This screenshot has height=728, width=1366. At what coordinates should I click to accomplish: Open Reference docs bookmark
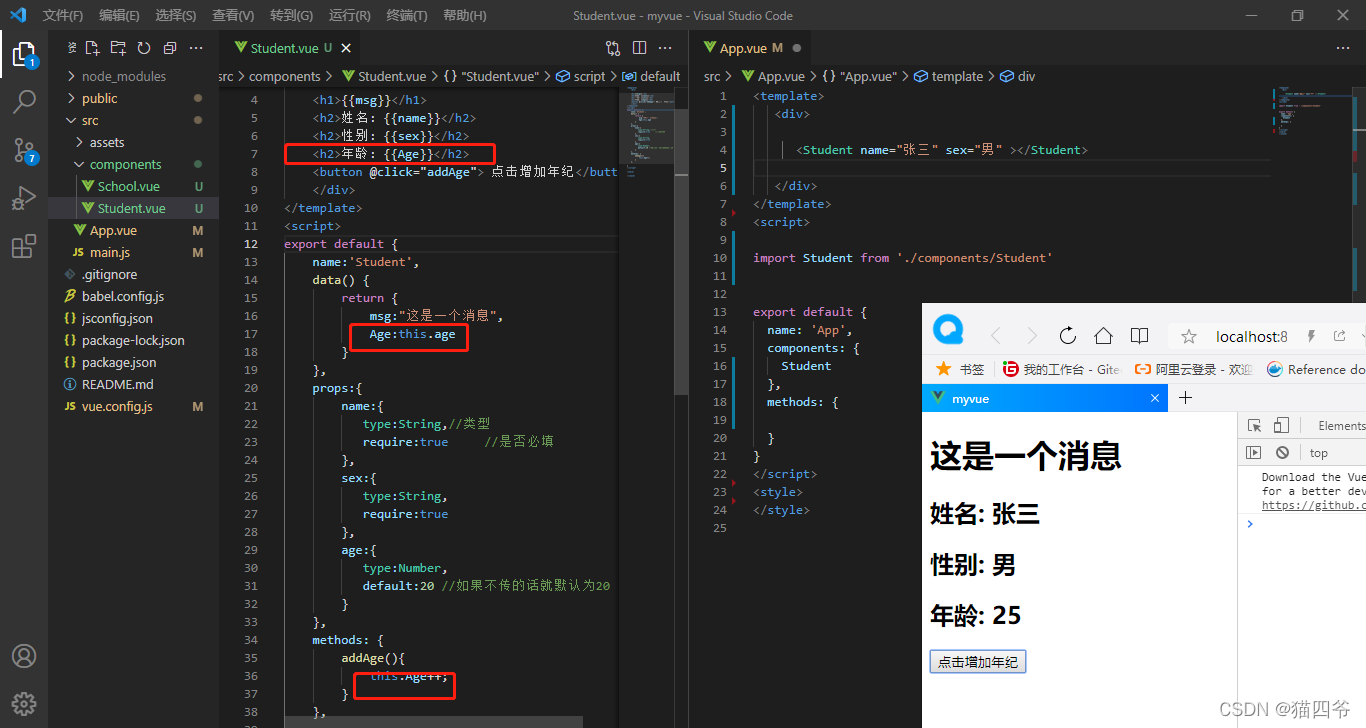tap(1316, 369)
